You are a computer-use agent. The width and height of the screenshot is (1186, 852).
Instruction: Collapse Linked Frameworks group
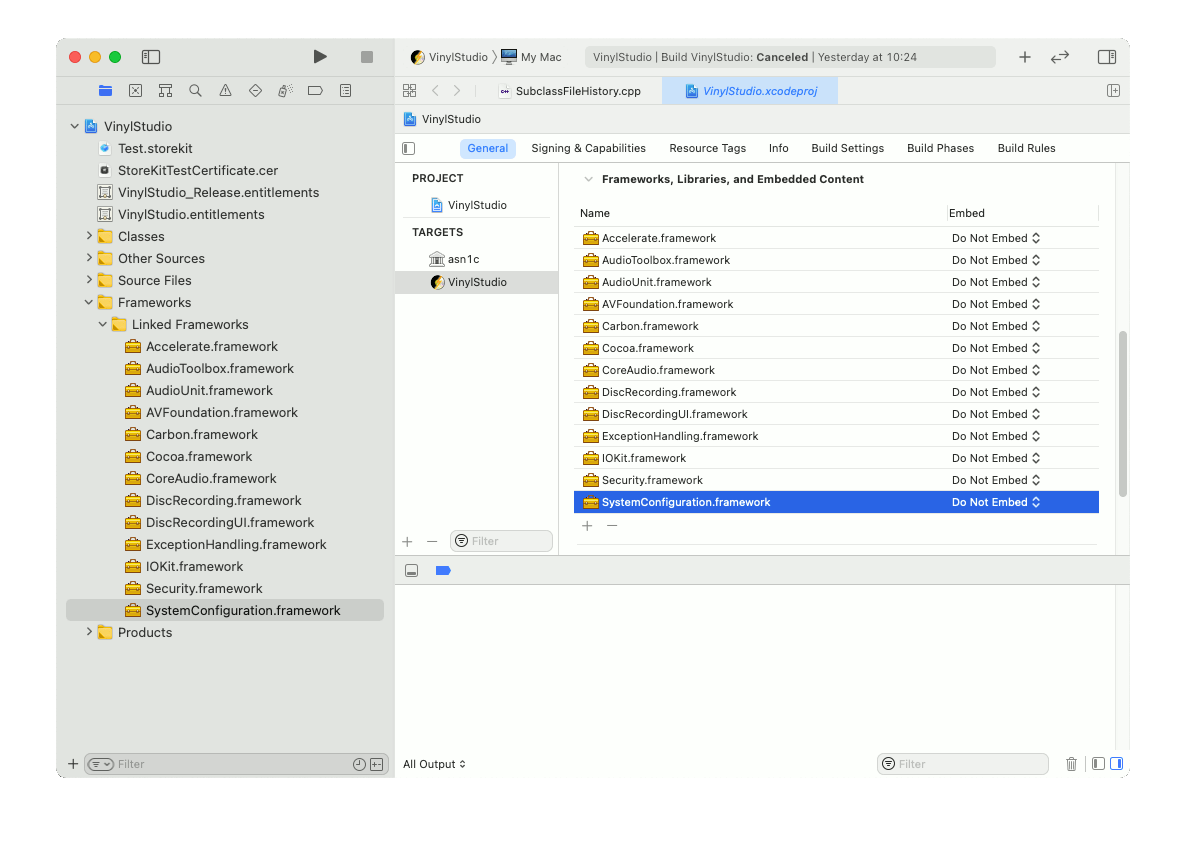(x=103, y=324)
